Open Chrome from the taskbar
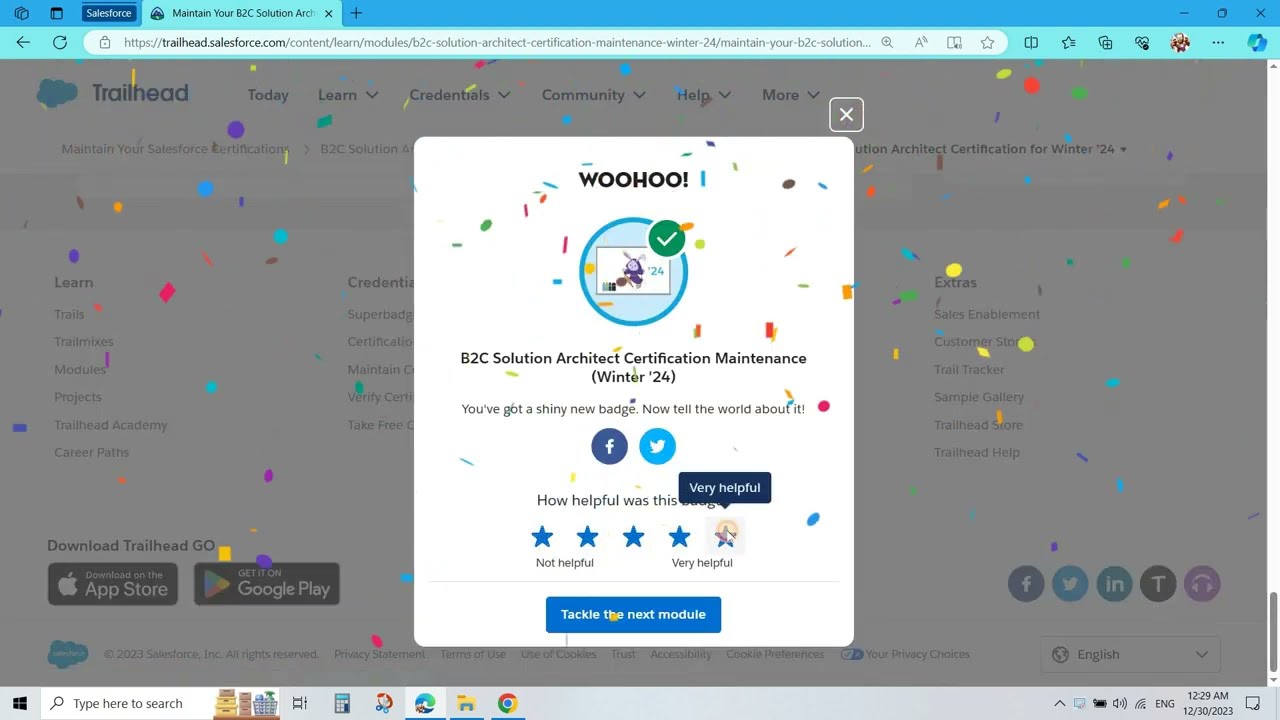The width and height of the screenshot is (1280, 720). coord(507,703)
